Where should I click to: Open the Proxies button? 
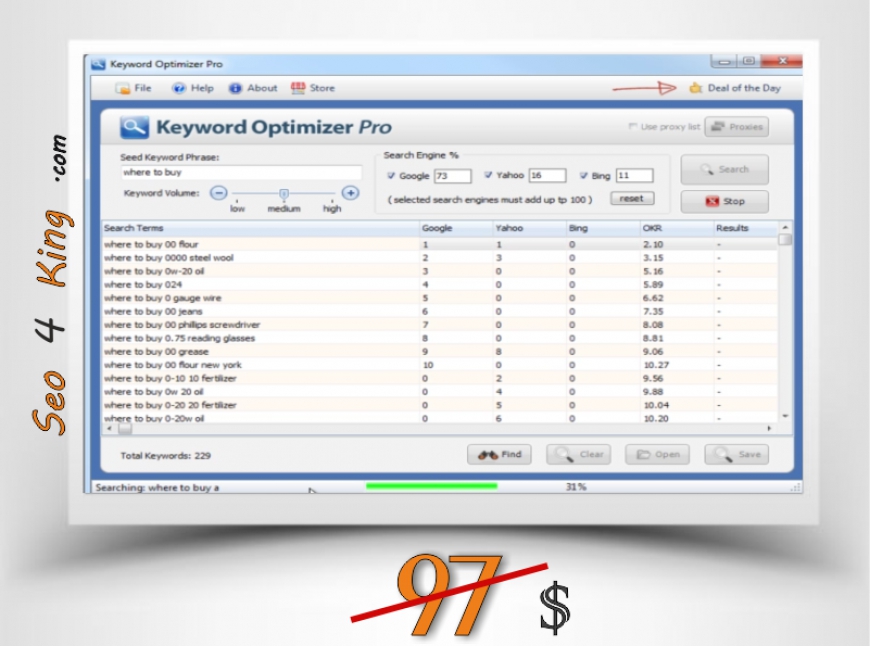pos(737,127)
